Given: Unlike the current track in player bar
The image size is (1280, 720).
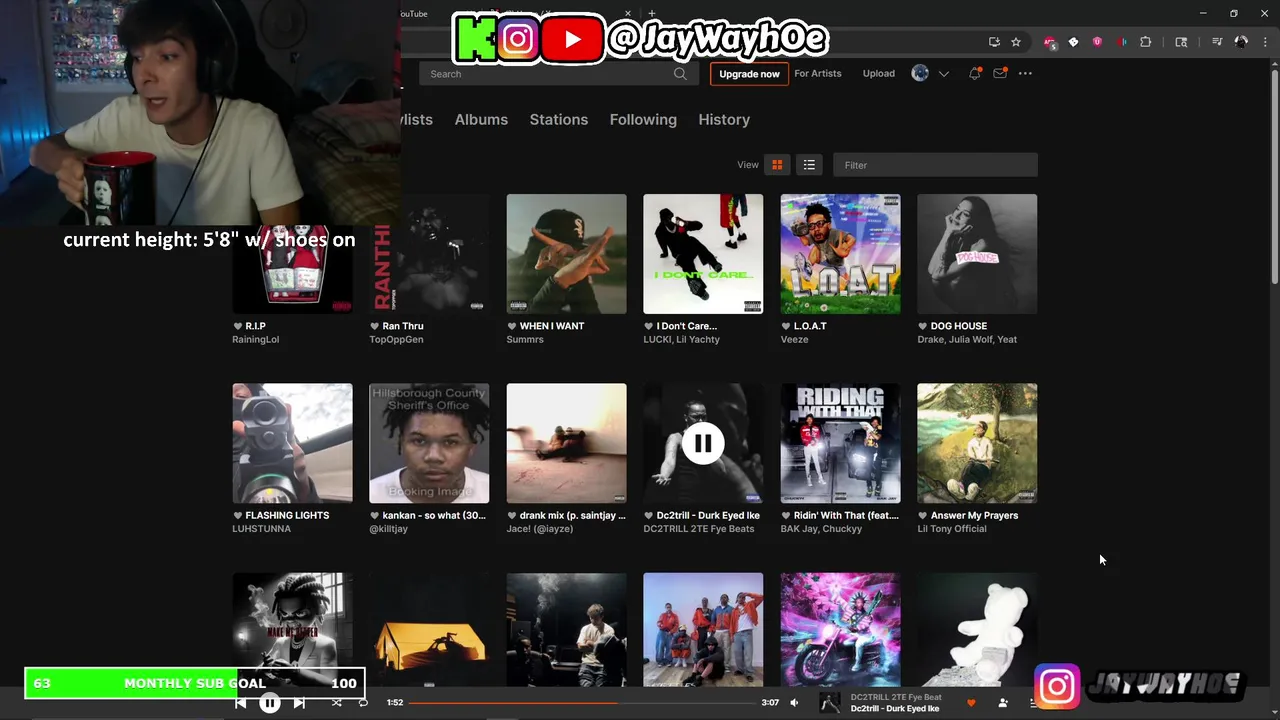Looking at the screenshot, I should pyautogui.click(x=970, y=703).
